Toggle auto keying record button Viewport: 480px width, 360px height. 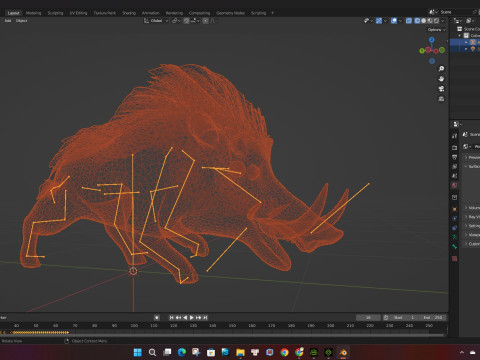tap(157, 318)
